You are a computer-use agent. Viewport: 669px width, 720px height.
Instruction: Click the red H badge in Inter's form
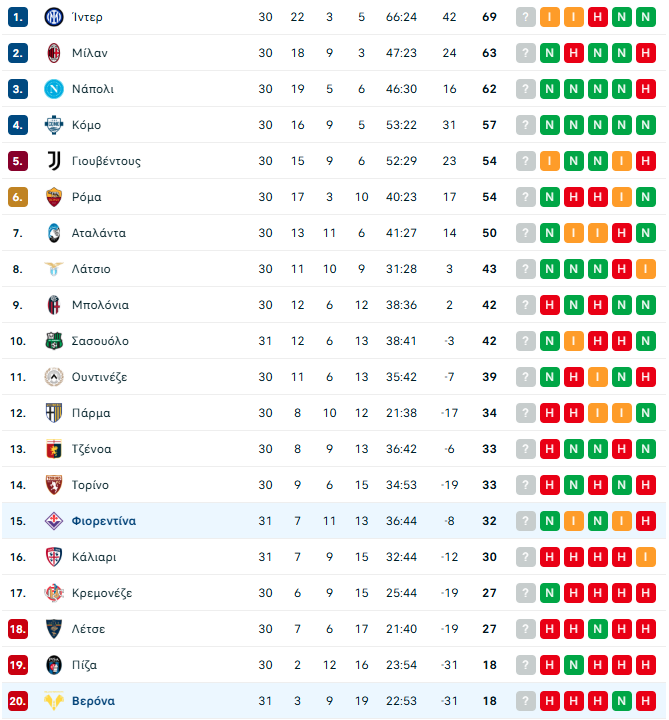pyautogui.click(x=598, y=17)
